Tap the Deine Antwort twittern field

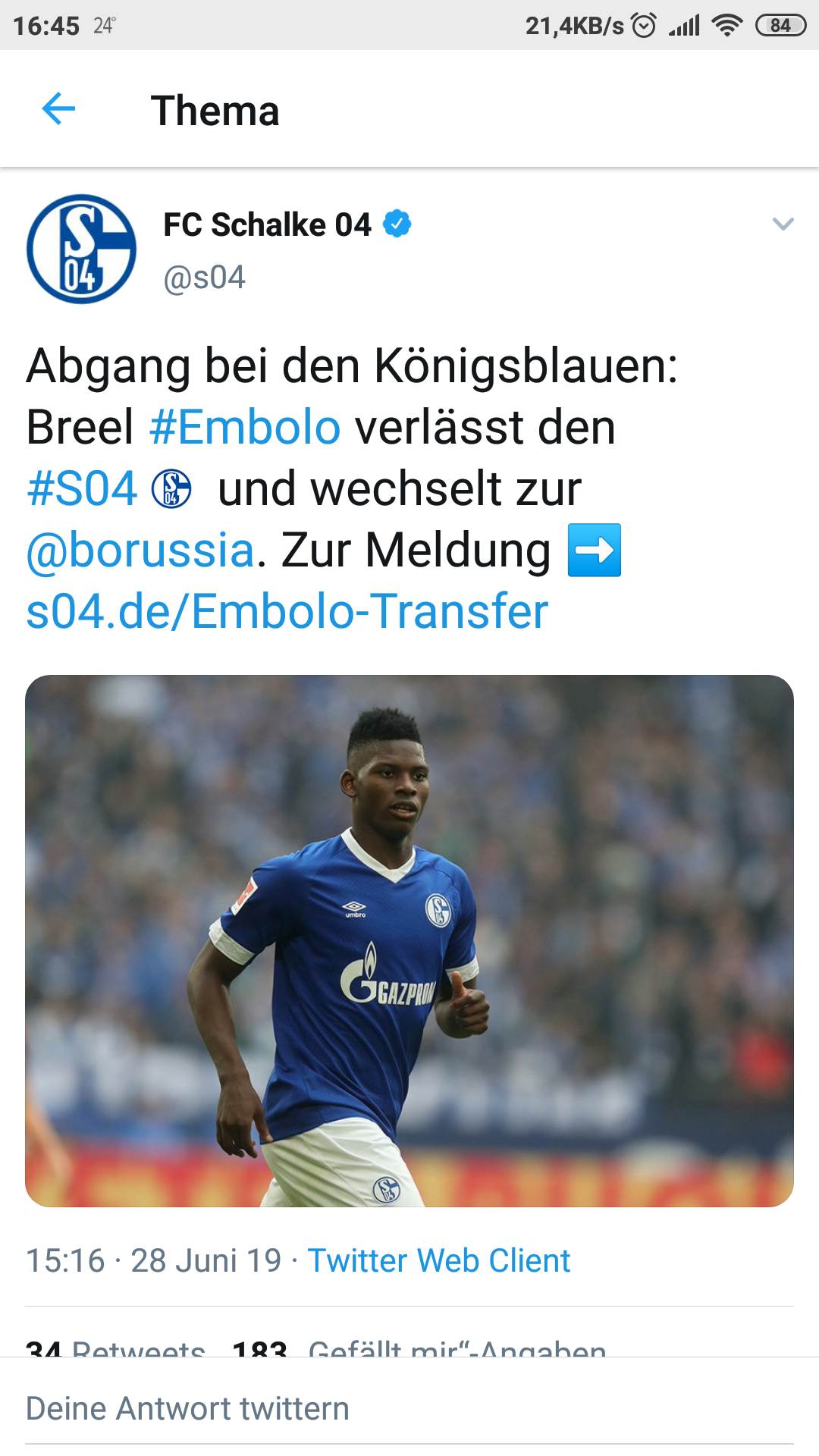coord(409,1409)
